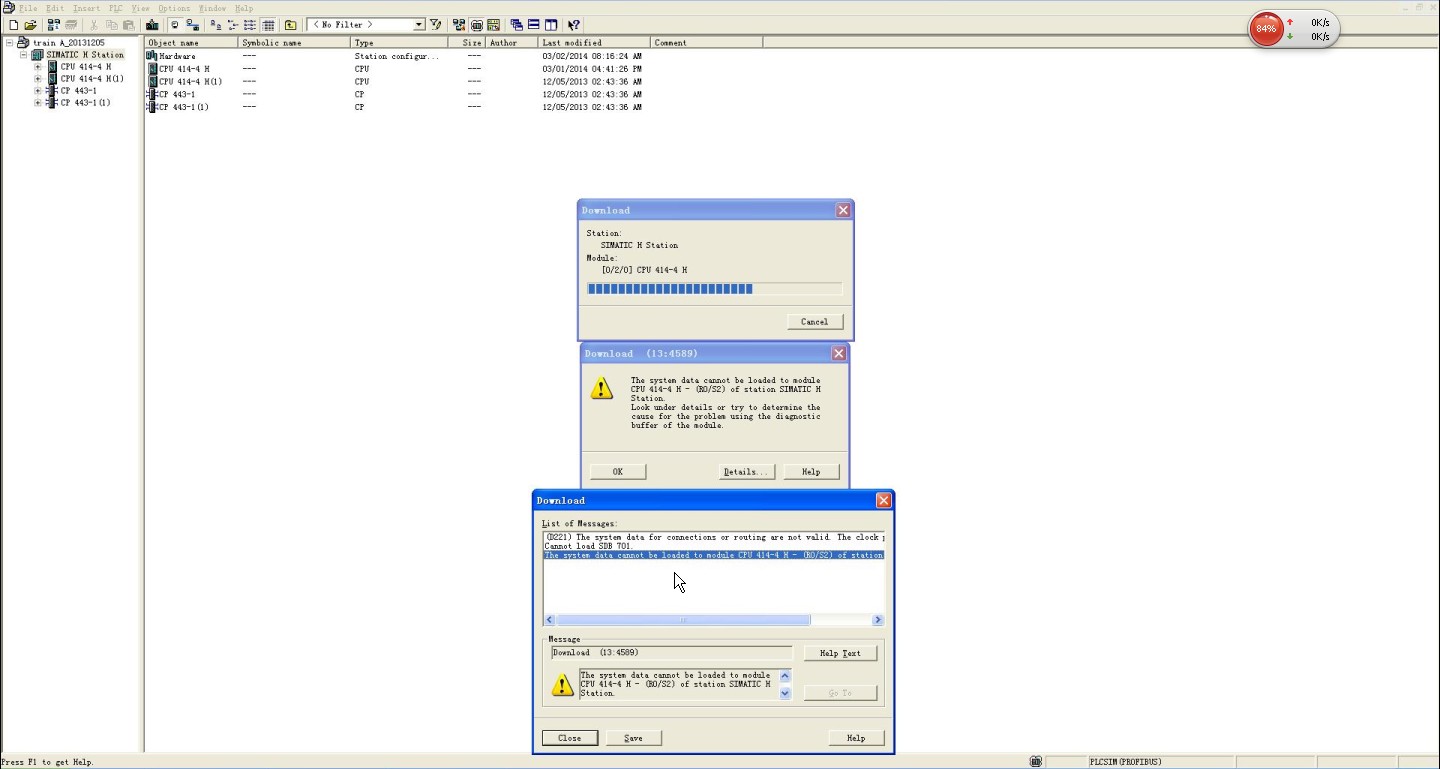
Task: Click the filter funnel icon beside No Filter
Action: [x=436, y=25]
